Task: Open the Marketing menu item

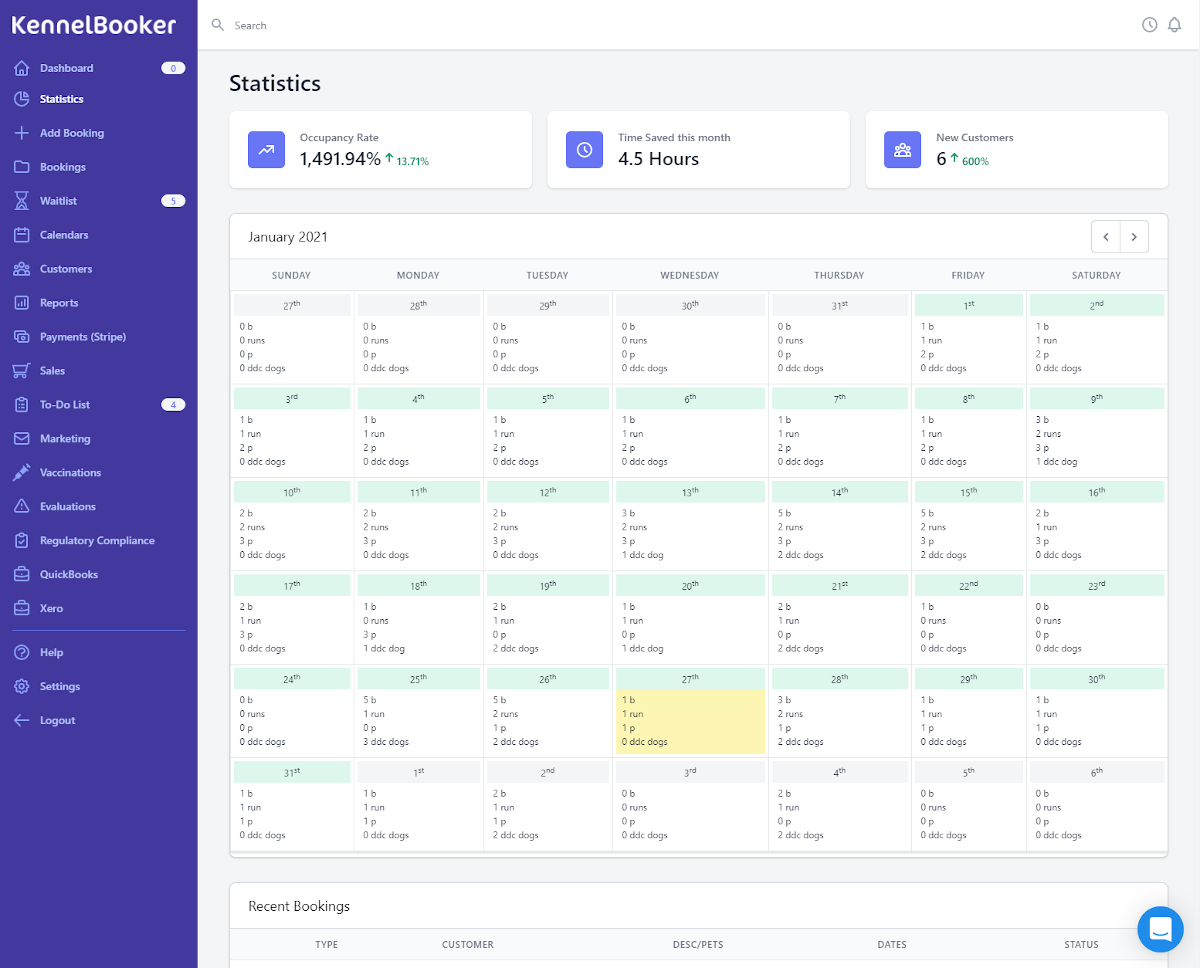Action: [65, 439]
